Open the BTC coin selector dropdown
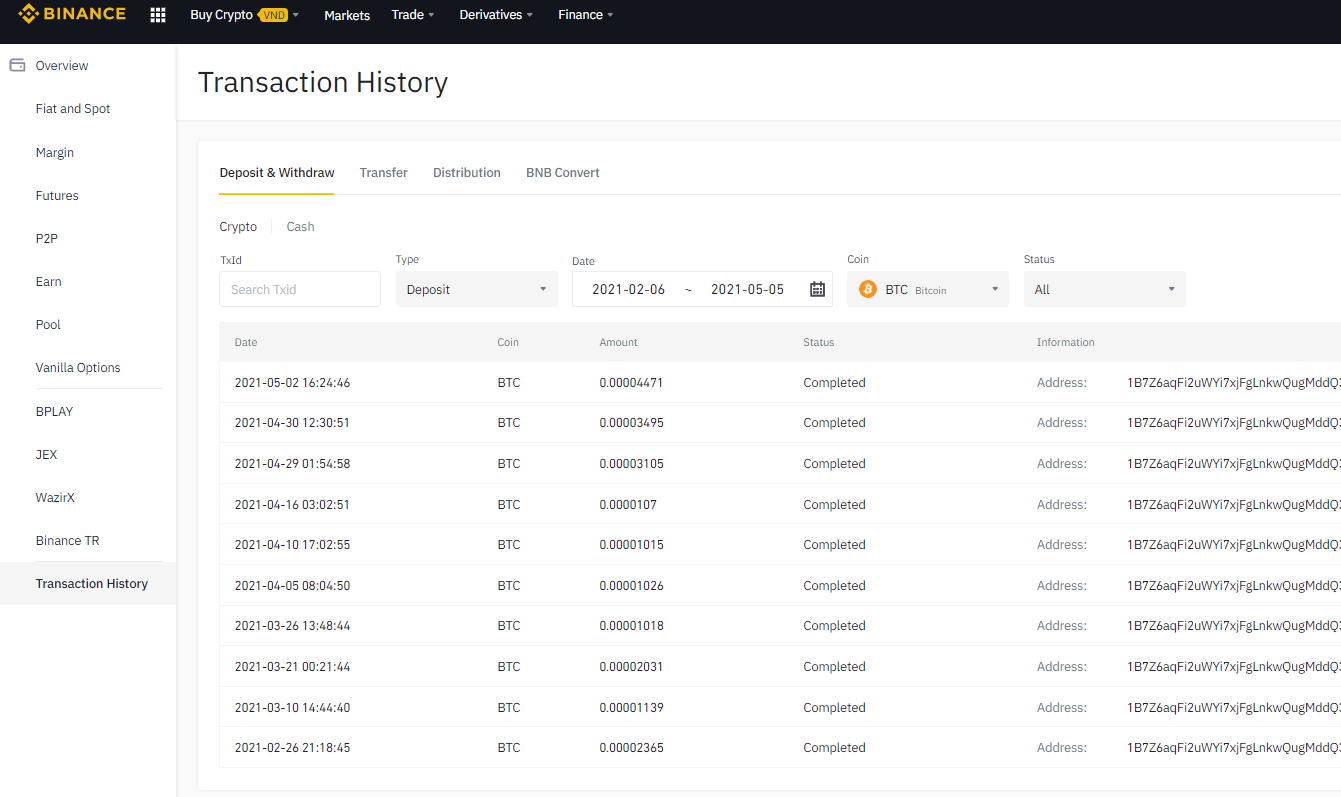The width and height of the screenshot is (1341, 797). coord(928,289)
